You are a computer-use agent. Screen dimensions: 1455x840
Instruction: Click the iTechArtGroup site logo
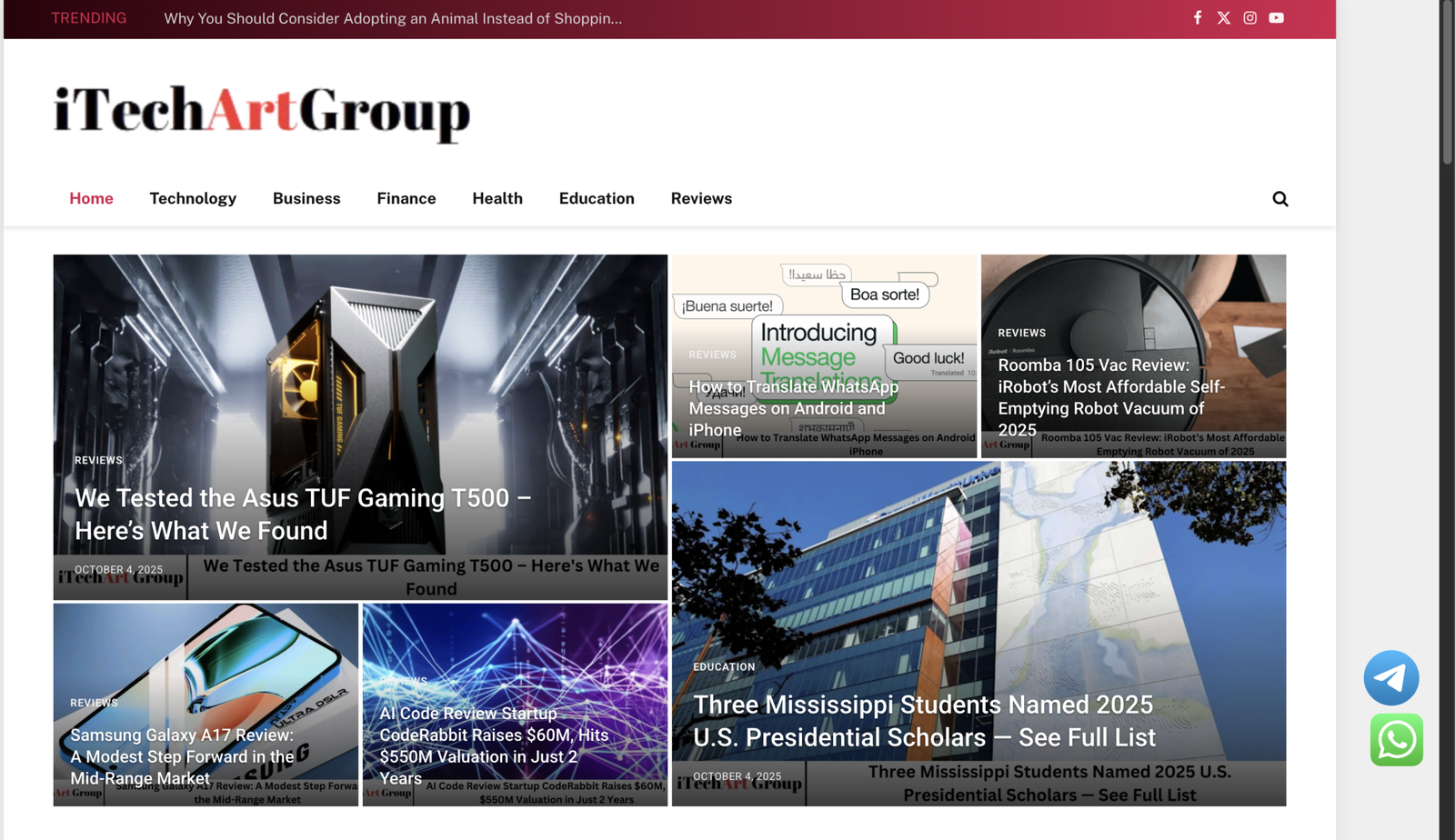262,112
